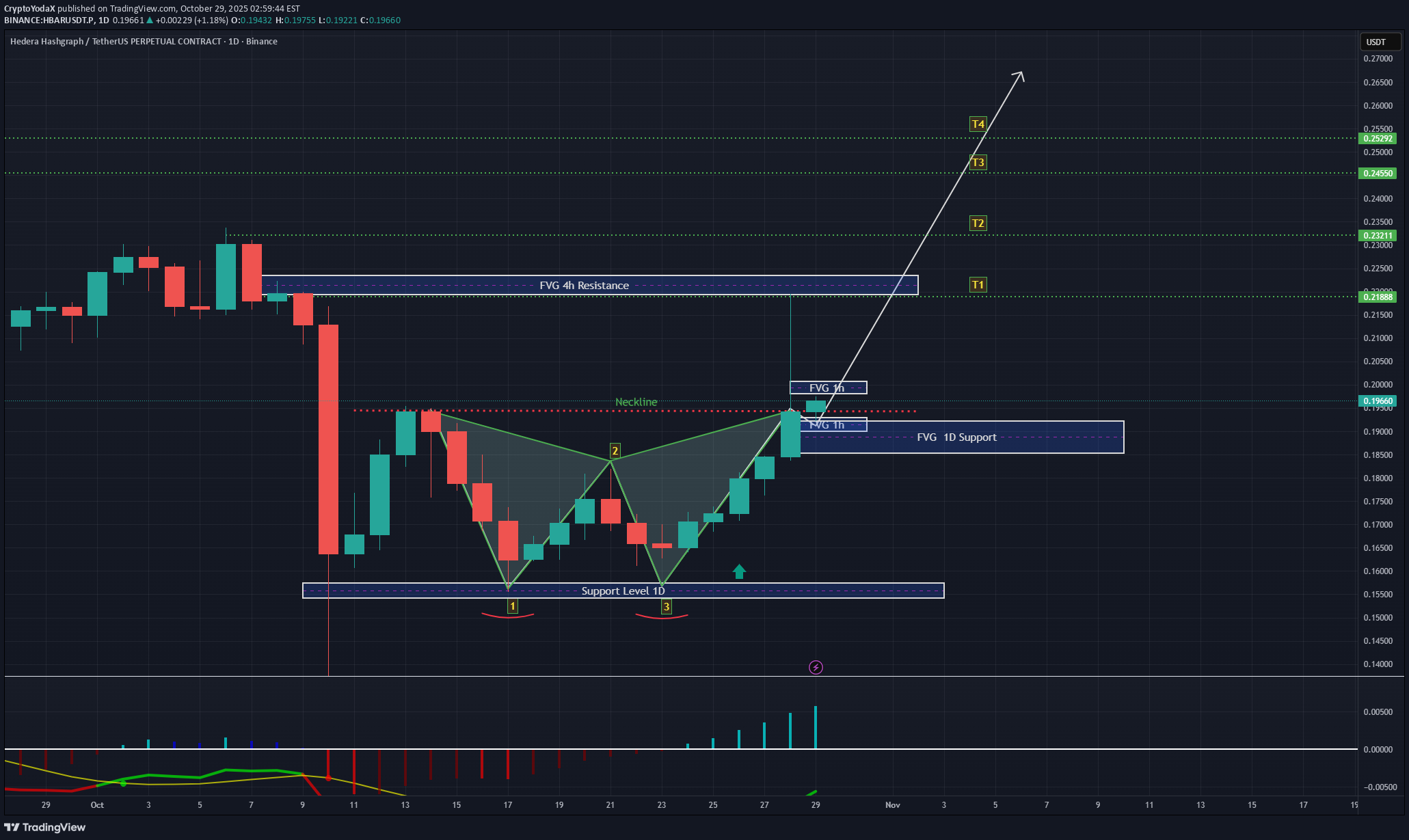This screenshot has height=840, width=1409.
Task: Click the Nov label on the date axis
Action: click(892, 805)
